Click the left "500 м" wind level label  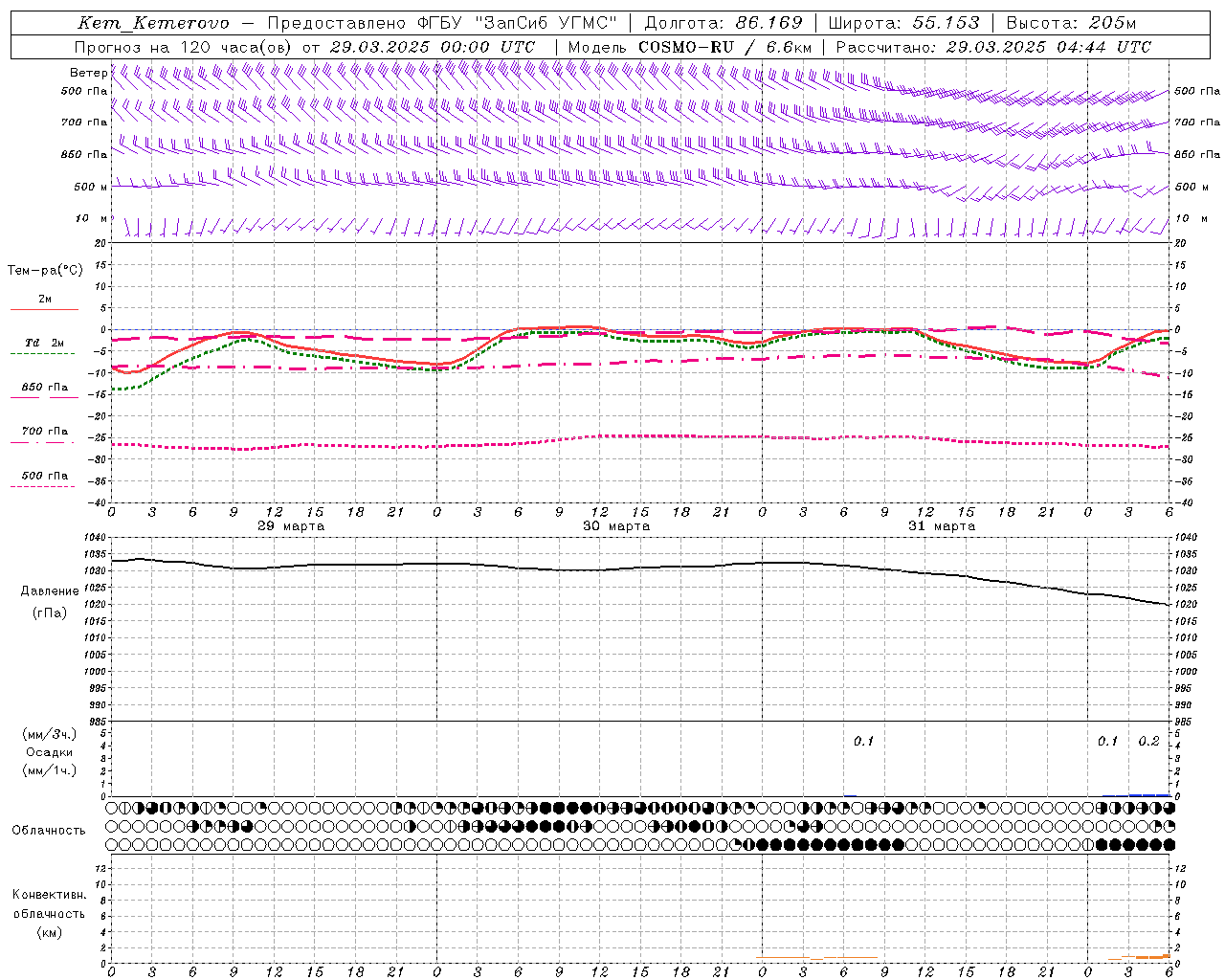click(91, 187)
